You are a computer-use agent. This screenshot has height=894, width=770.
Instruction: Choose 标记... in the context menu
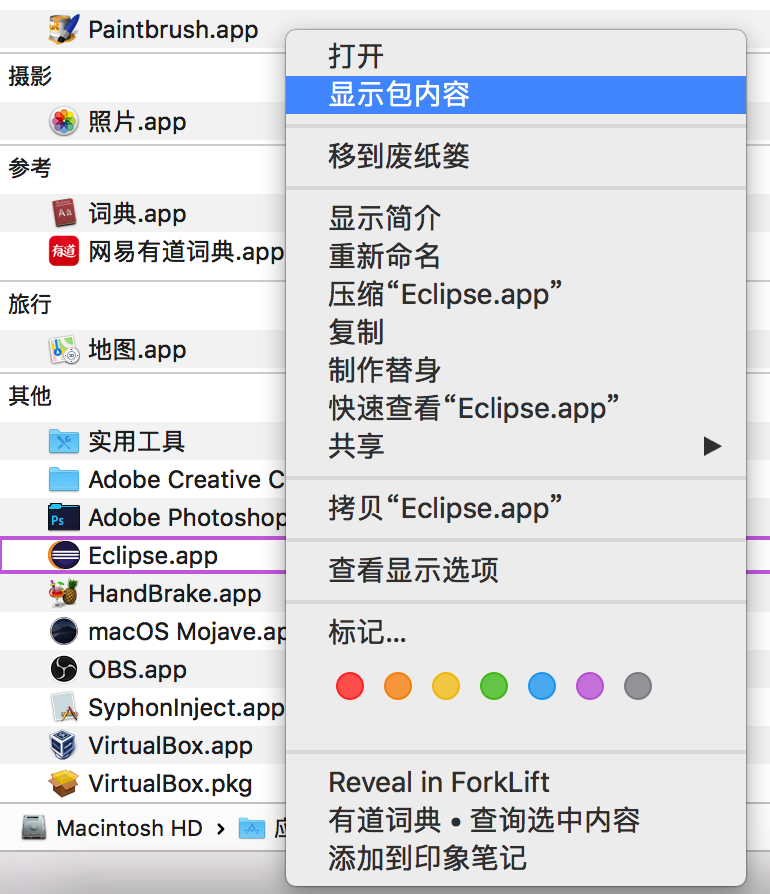click(x=516, y=631)
